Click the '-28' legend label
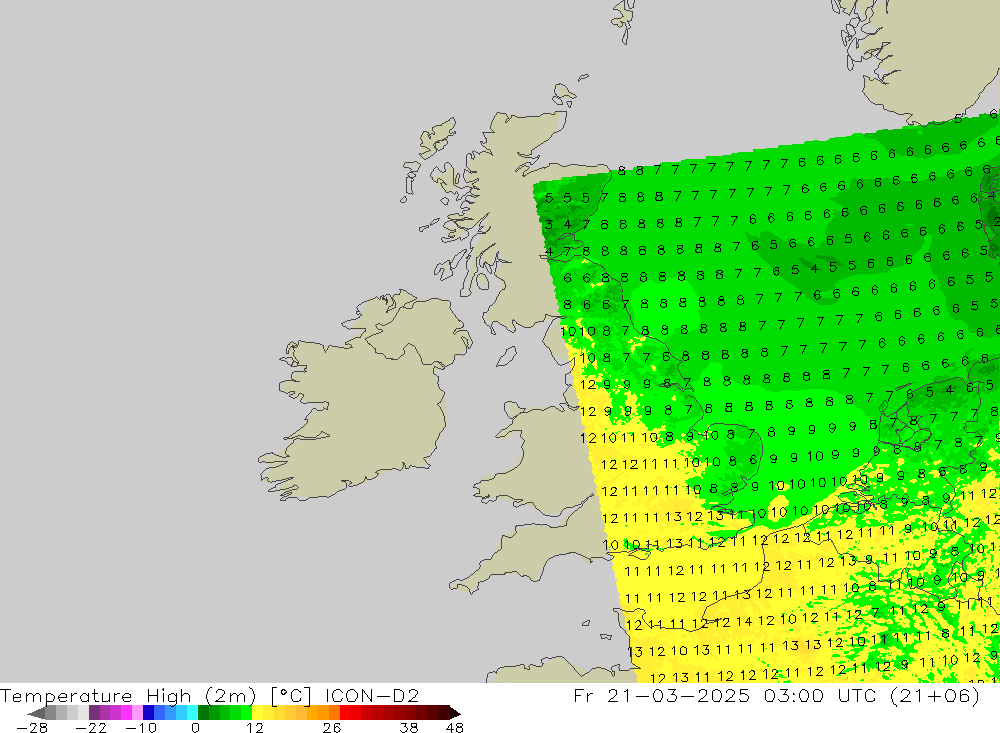 pyautogui.click(x=32, y=728)
